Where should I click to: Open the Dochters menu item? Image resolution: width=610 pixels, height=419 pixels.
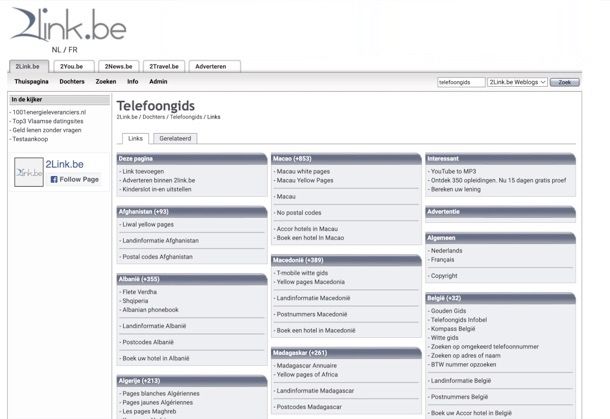[72, 82]
